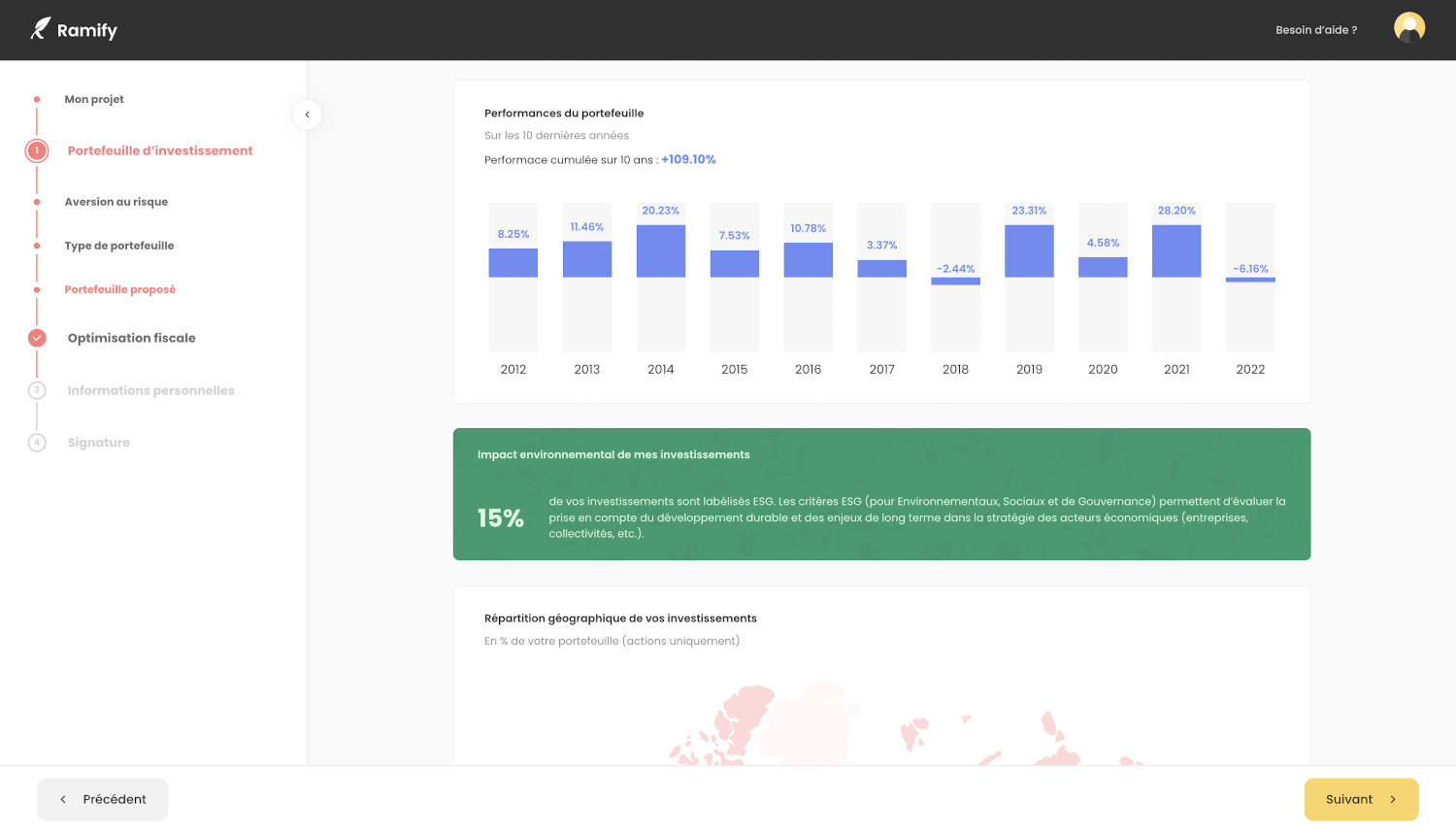Click the Précédent button
1456x833 pixels.
[x=102, y=799]
